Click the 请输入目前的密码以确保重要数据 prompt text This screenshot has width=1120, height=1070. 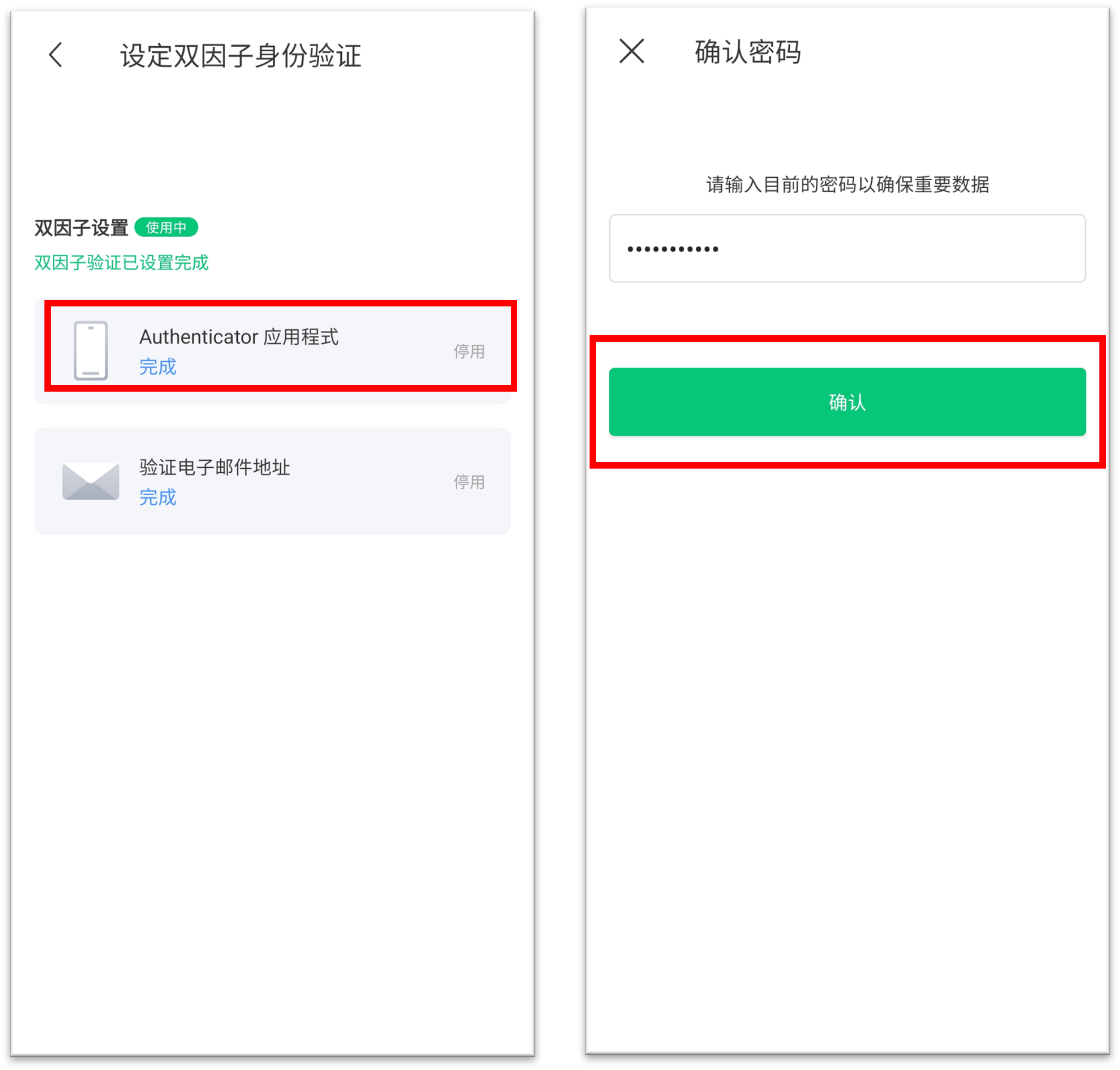click(847, 184)
